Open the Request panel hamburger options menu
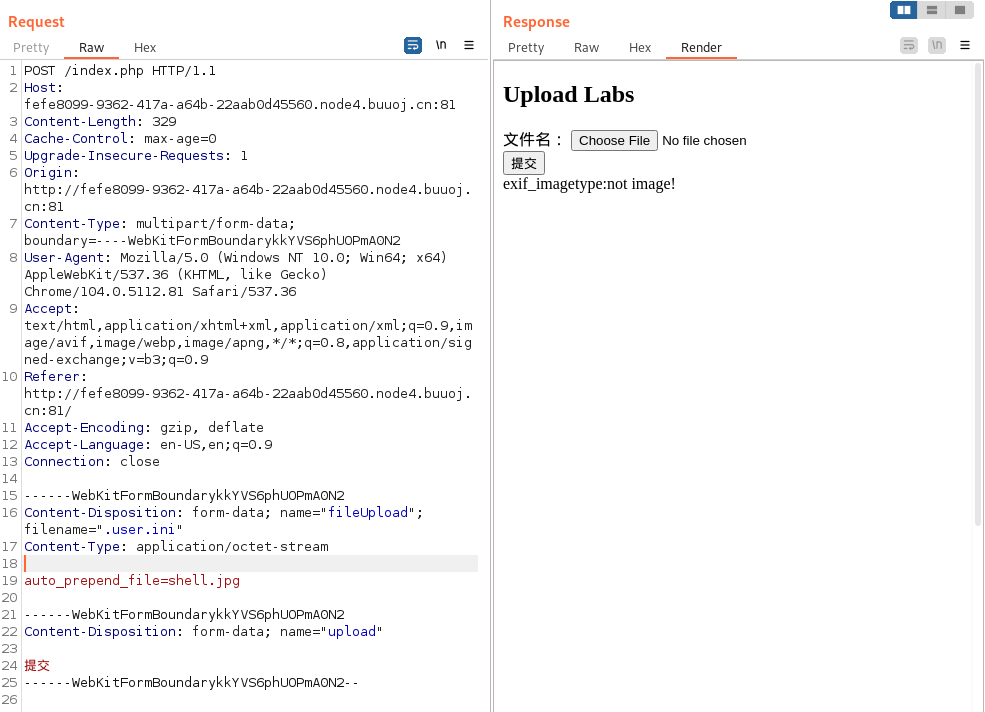Viewport: 985px width, 712px height. click(469, 45)
